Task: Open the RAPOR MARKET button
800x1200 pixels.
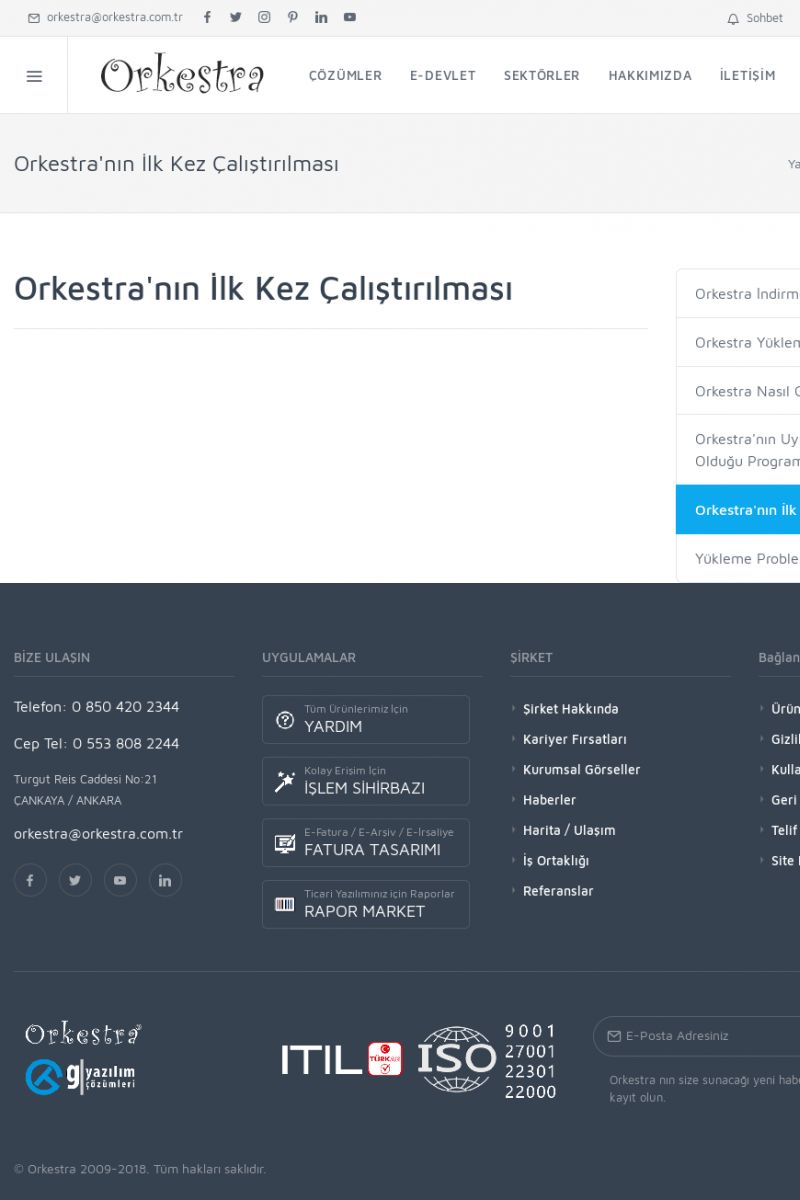Action: coord(366,904)
